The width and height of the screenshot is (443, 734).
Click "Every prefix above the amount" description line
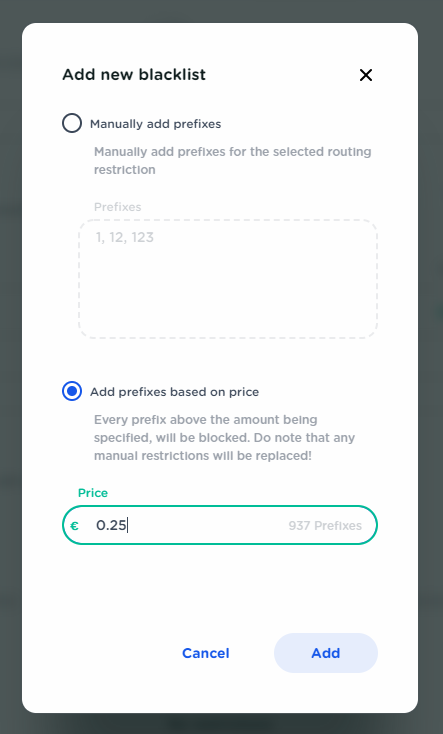[206, 419]
